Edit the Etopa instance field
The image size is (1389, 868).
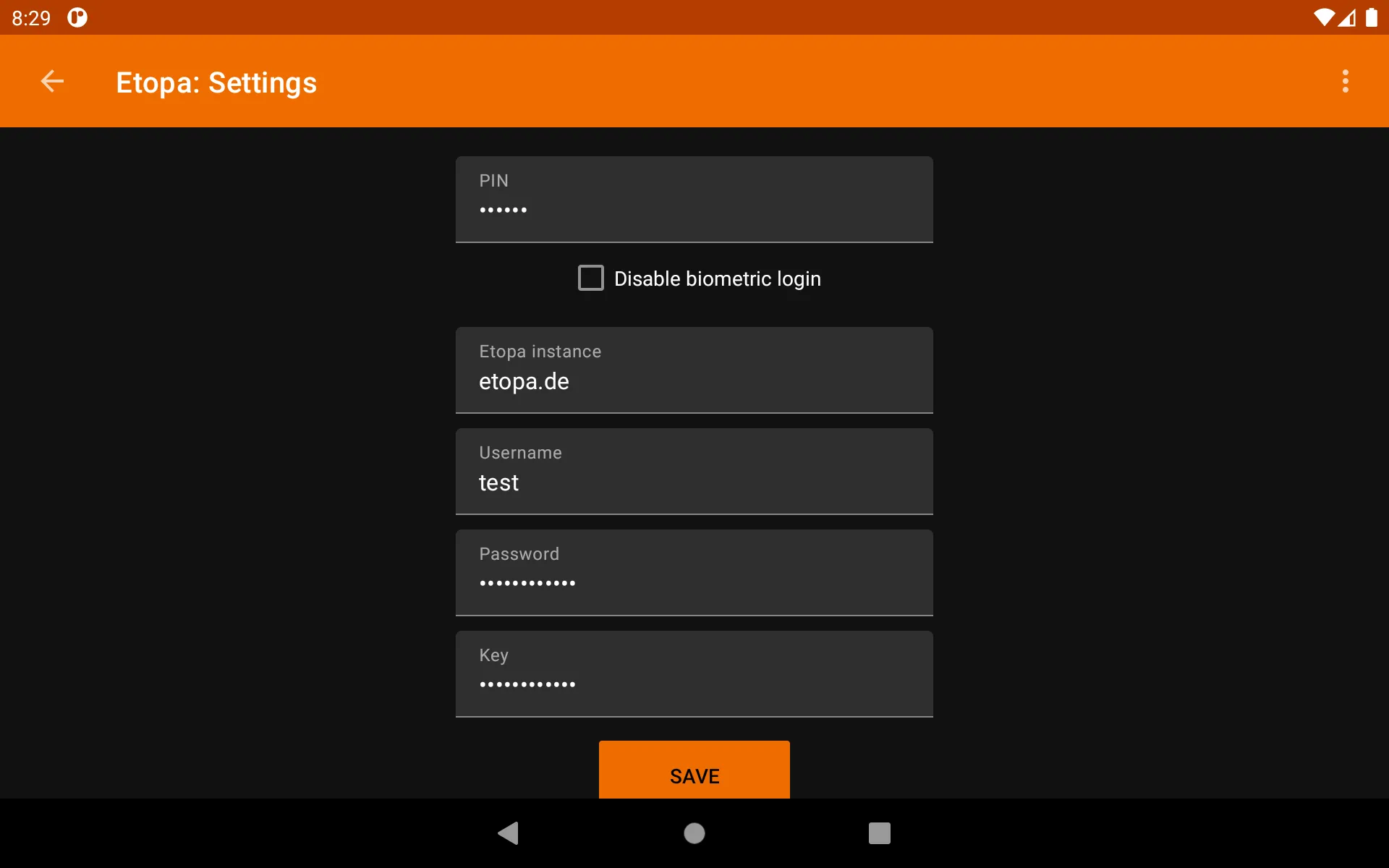tap(694, 370)
